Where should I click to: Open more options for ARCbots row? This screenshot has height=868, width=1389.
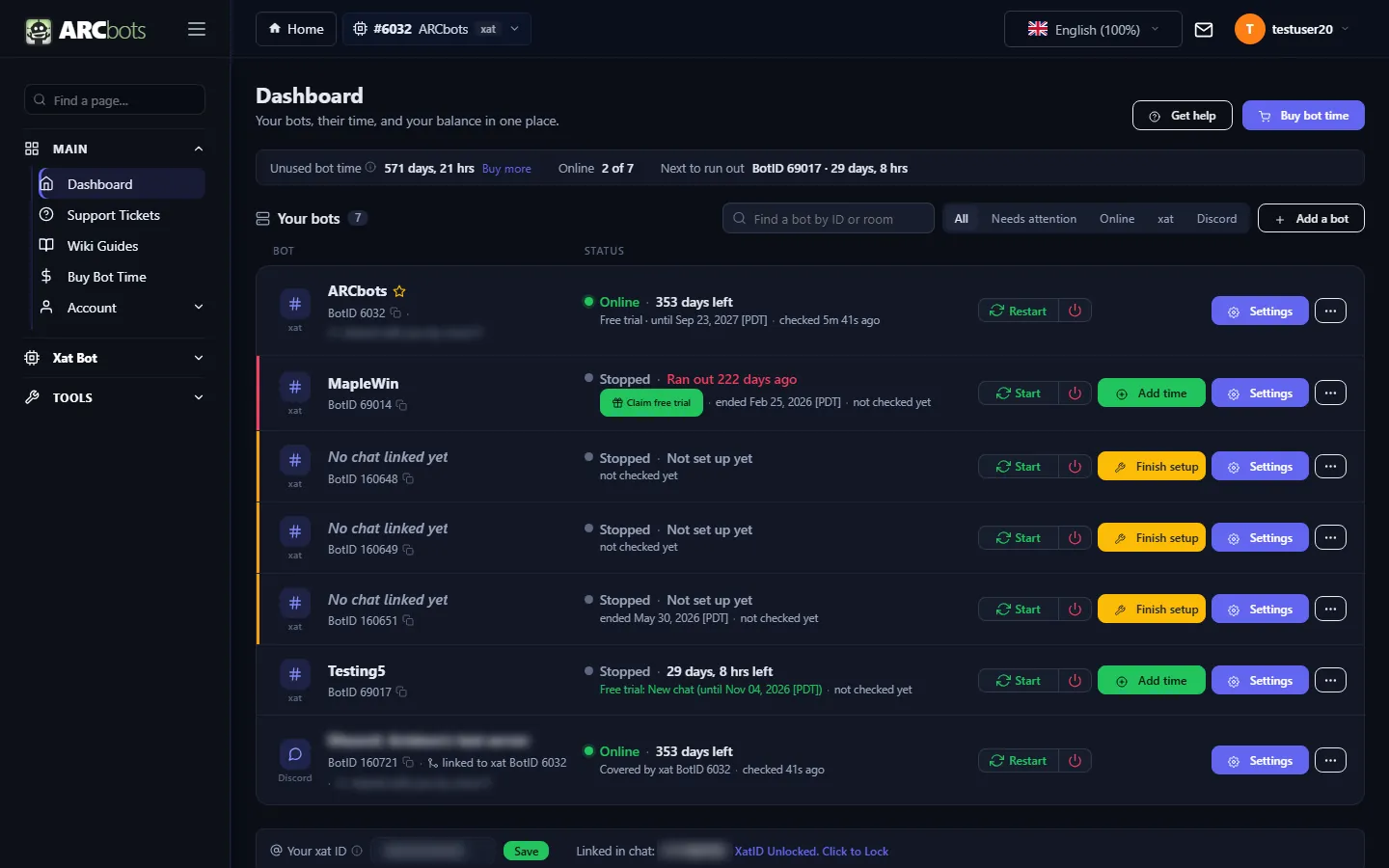coord(1330,311)
